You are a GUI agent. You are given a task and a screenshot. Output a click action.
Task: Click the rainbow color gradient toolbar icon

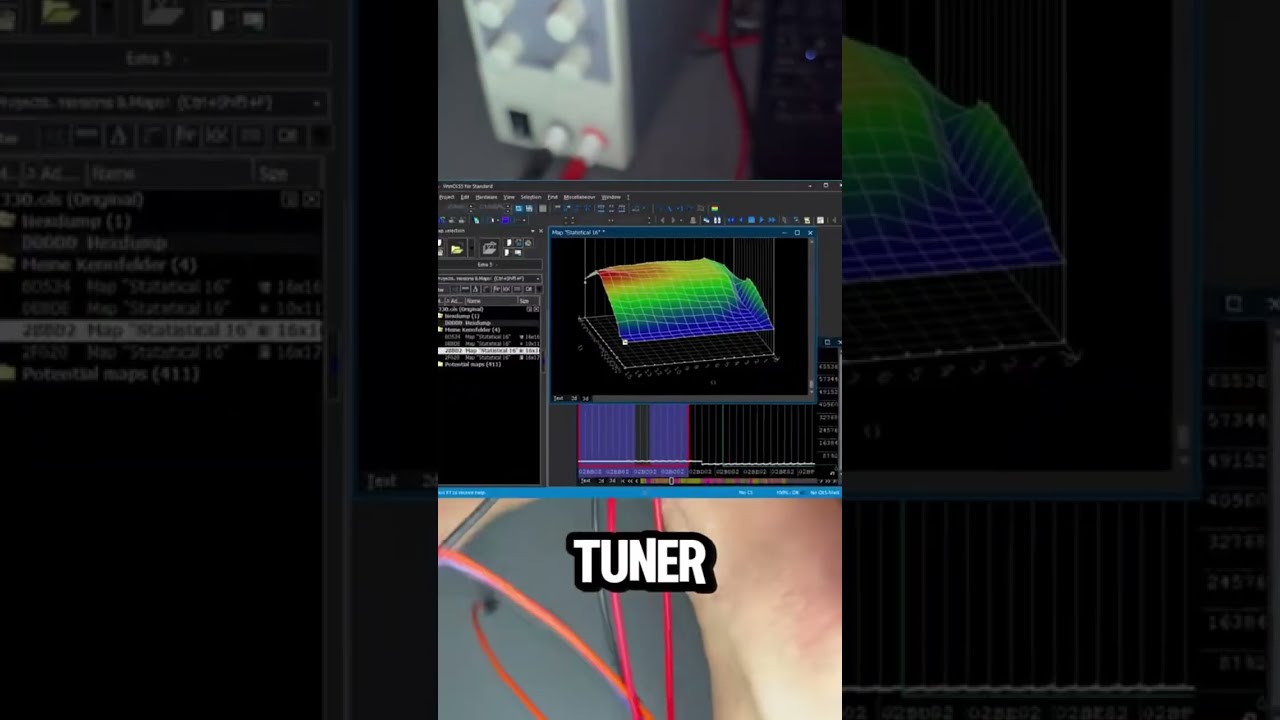[x=714, y=208]
